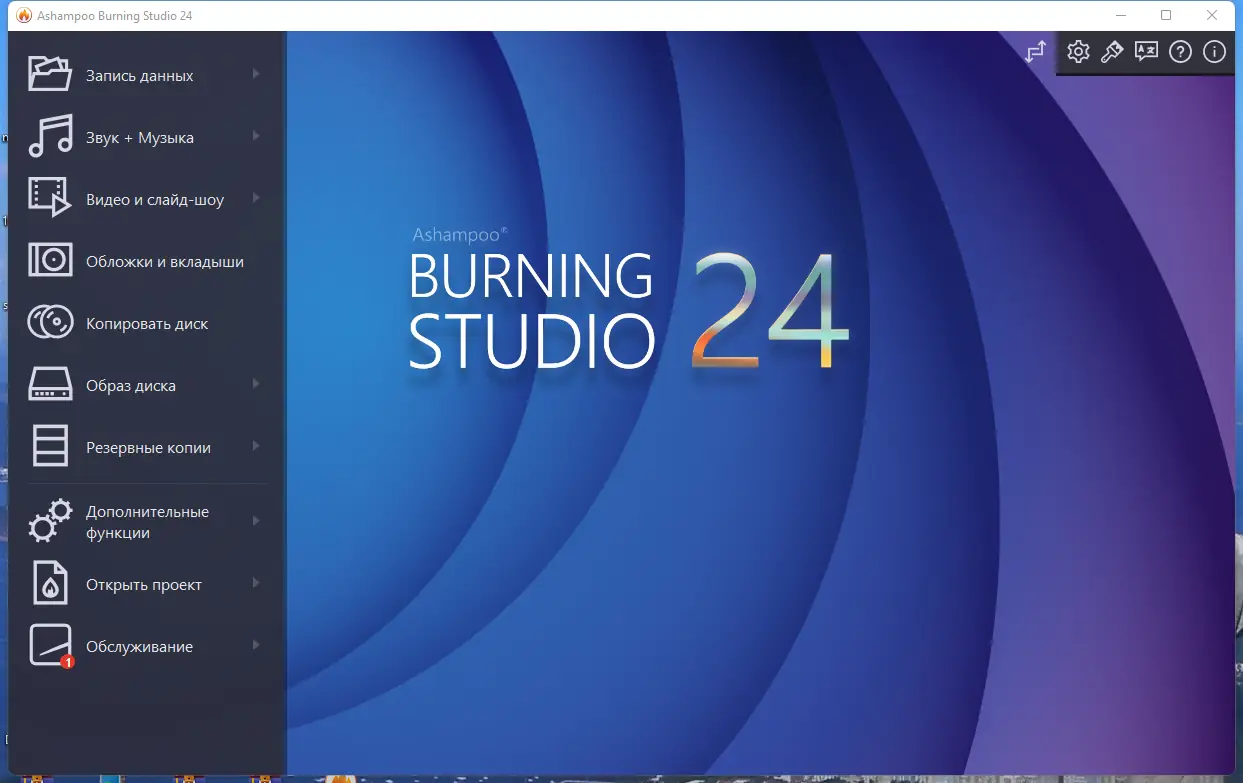1243x783 pixels.
Task: Open the theme paintbrush icon
Action: coord(1112,51)
